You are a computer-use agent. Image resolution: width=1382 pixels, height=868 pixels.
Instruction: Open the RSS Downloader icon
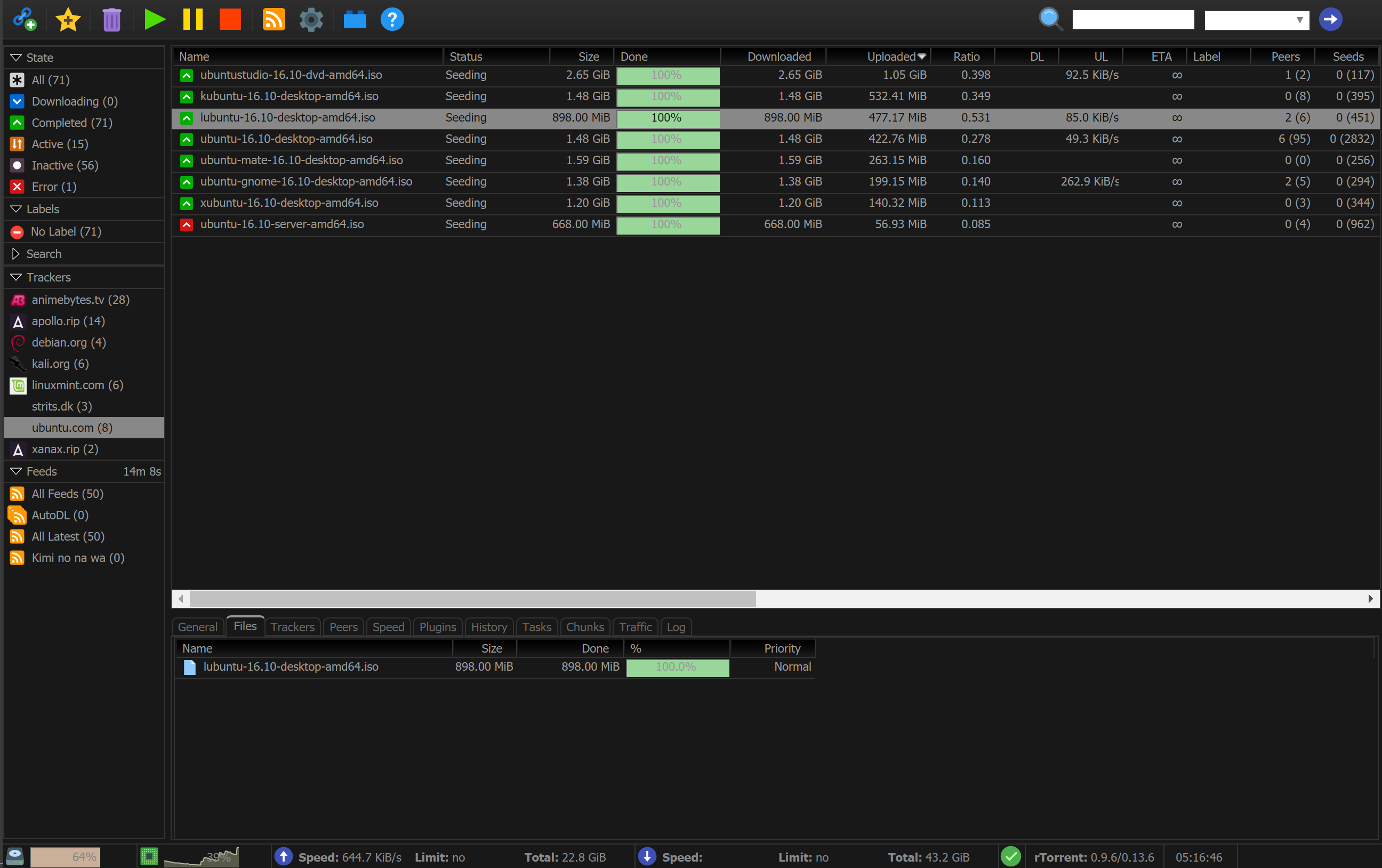(273, 19)
